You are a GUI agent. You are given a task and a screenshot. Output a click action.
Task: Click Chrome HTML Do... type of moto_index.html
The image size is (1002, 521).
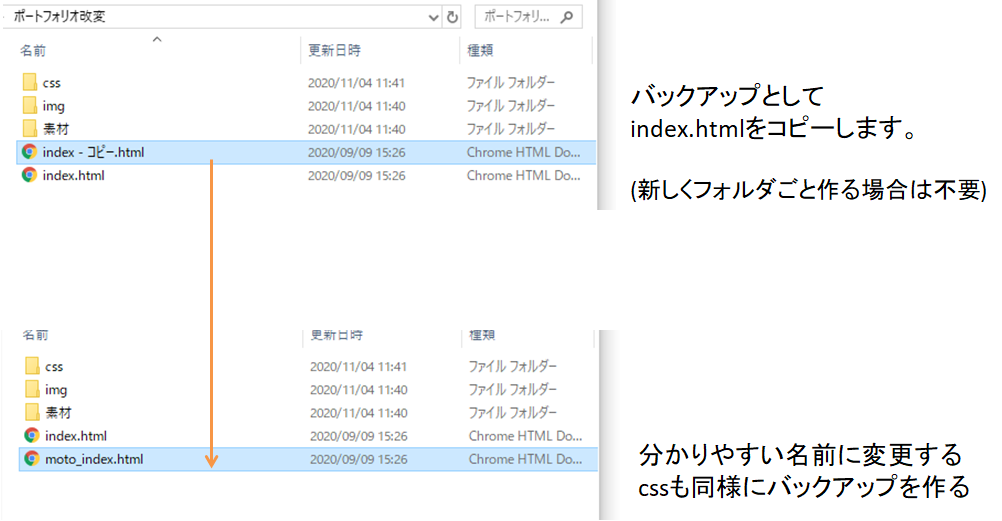[525, 459]
